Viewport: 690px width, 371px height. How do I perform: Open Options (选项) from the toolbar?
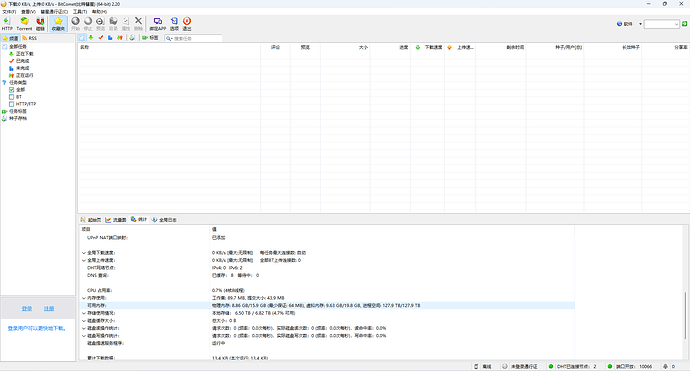tap(174, 24)
